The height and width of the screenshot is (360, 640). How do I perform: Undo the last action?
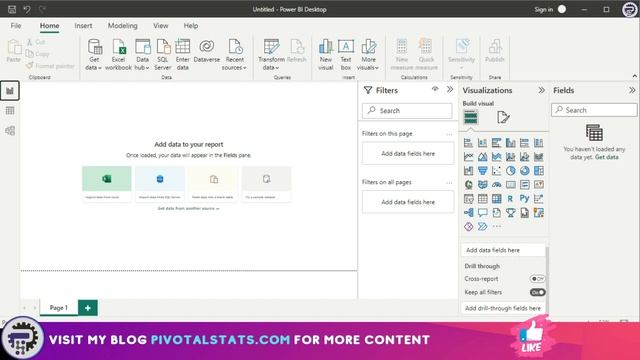point(27,9)
